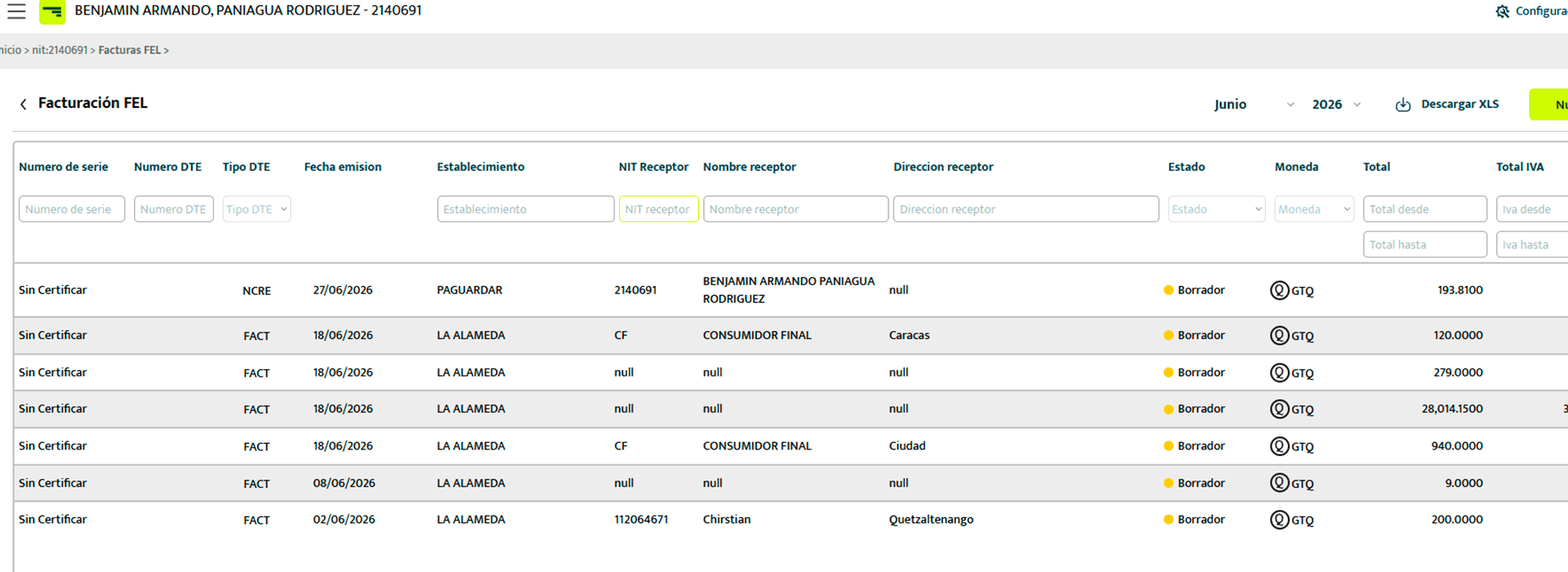
Task: Focus the Total hasta filter field
Action: click(1425, 244)
